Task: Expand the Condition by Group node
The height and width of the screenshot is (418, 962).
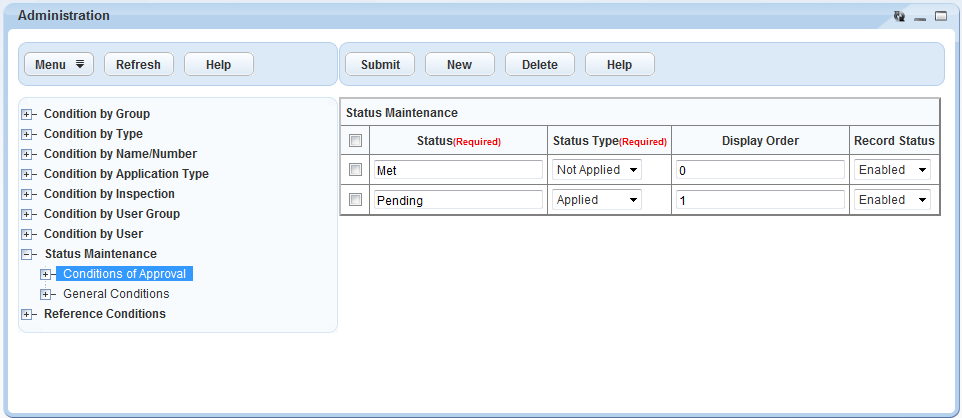Action: (x=27, y=114)
